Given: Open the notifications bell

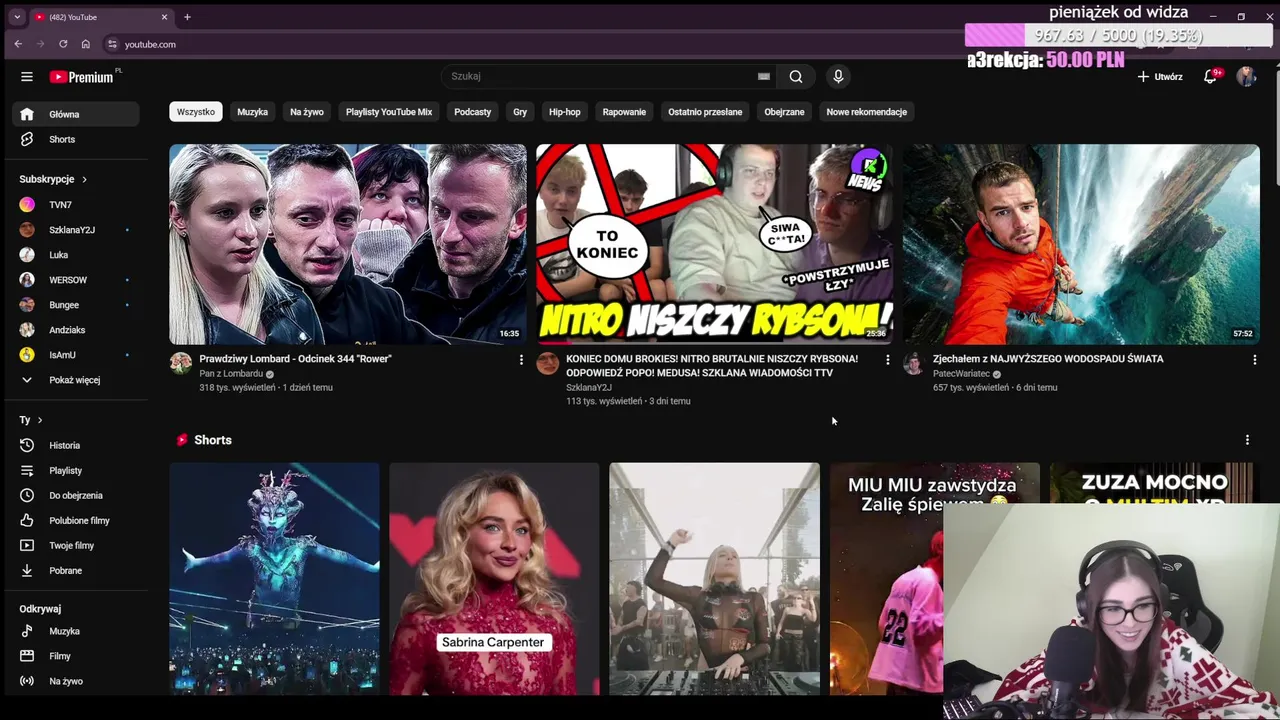Looking at the screenshot, I should point(1210,77).
